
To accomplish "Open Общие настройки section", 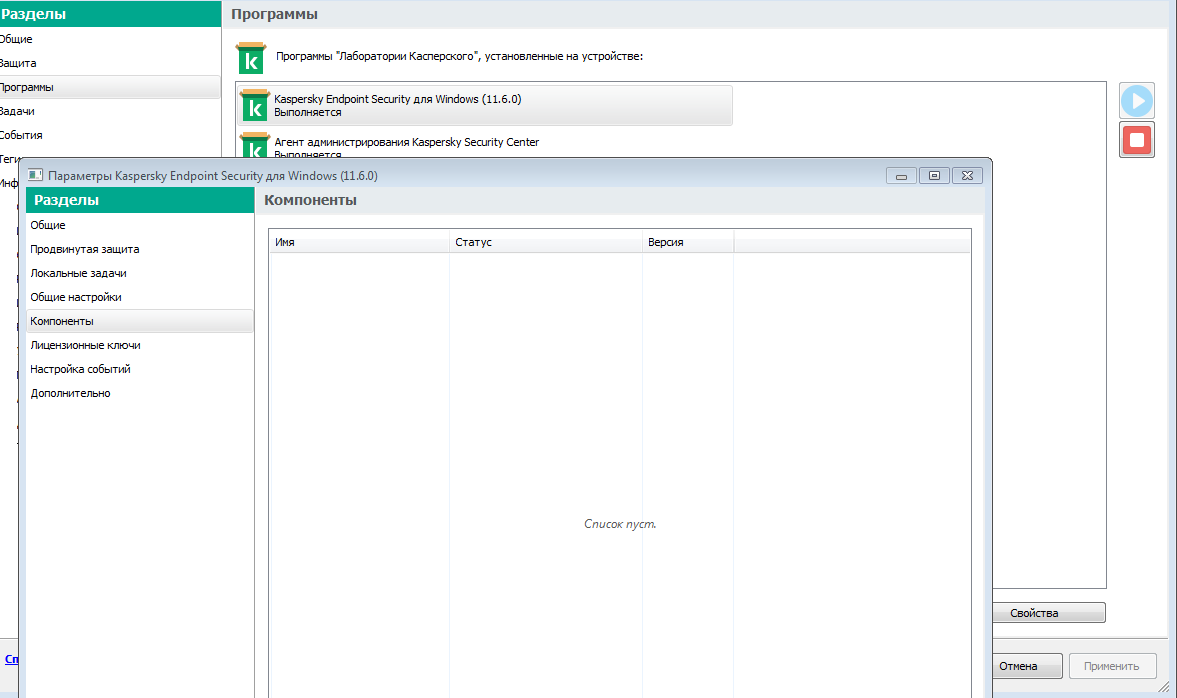I will (140, 297).
